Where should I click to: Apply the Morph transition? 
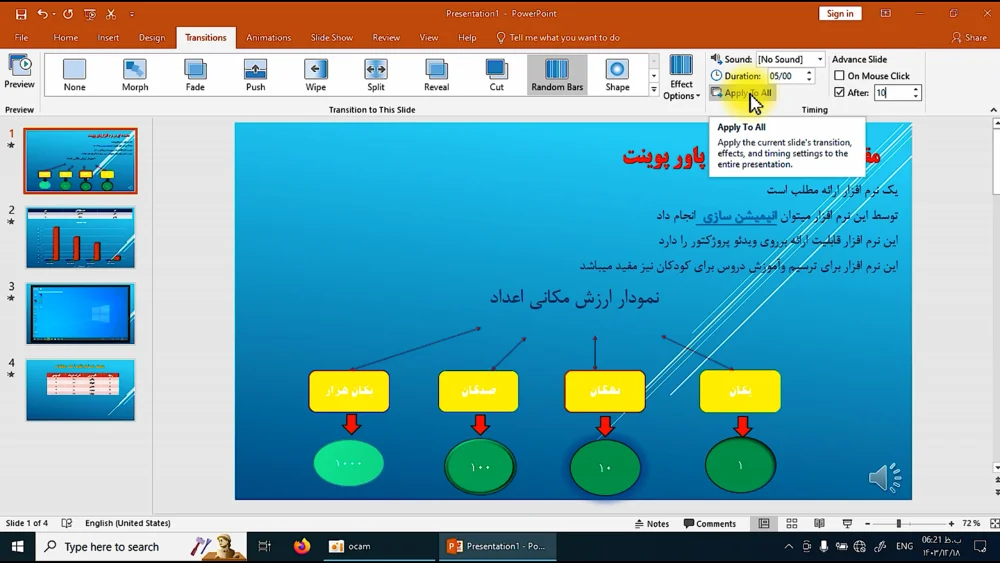click(135, 75)
